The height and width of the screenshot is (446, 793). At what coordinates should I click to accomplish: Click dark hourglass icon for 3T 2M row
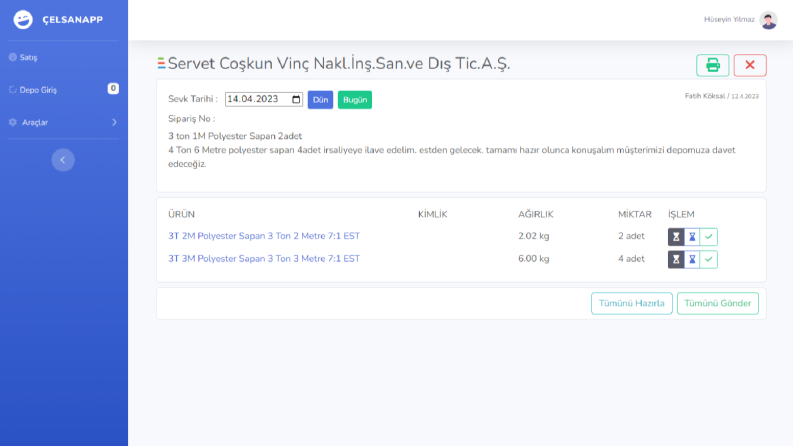[676, 237]
